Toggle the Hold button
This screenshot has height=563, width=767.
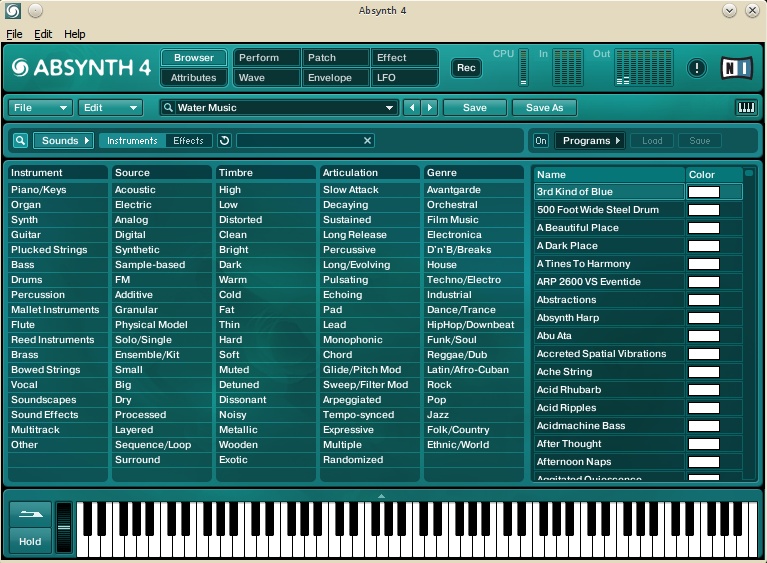[30, 541]
